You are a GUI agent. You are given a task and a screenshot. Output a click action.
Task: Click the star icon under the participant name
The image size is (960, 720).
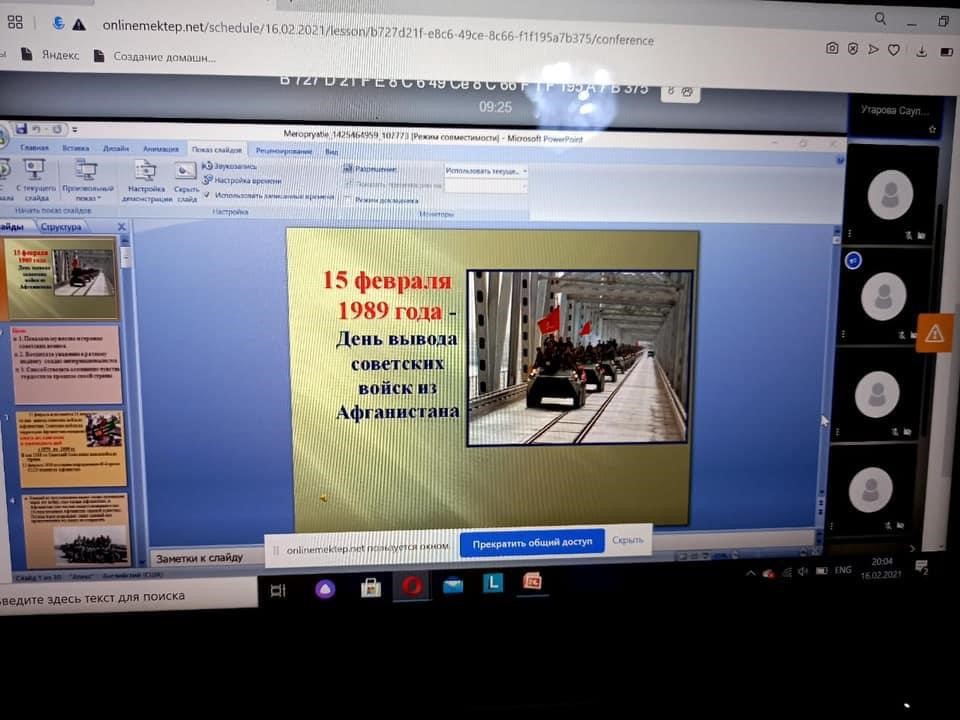(932, 130)
